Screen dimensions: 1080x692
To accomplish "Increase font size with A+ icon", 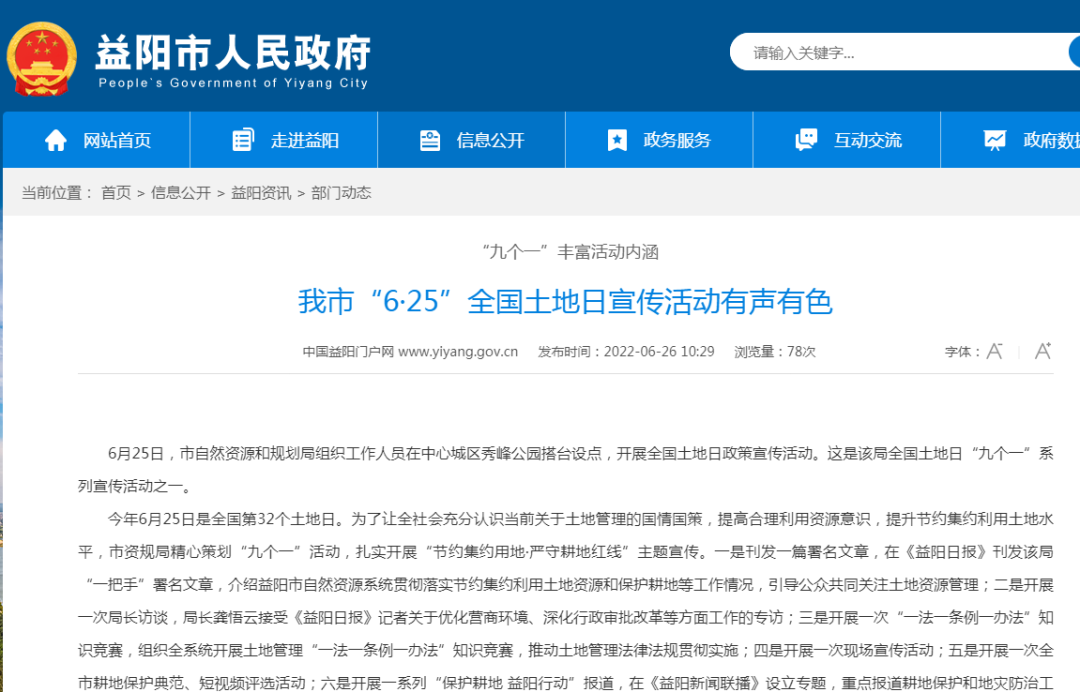I will [1043, 351].
